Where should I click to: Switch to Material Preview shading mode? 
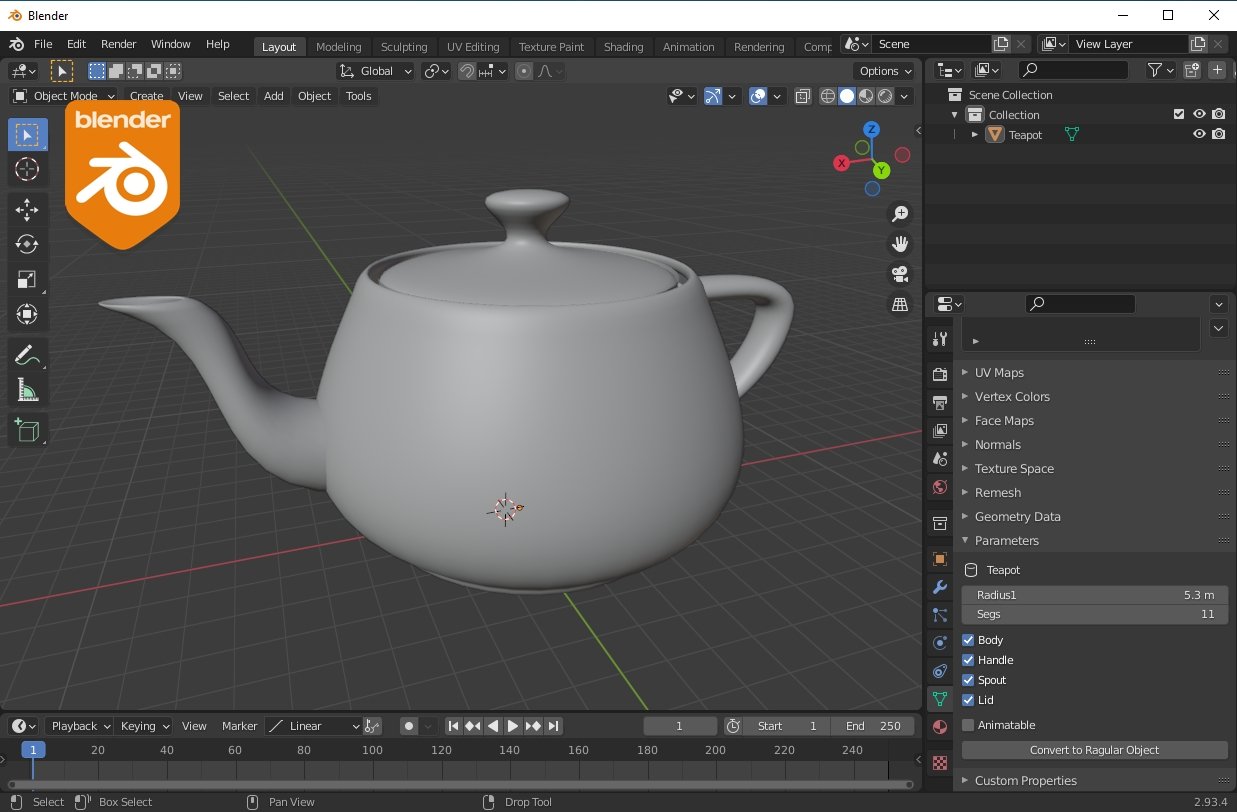pos(865,96)
